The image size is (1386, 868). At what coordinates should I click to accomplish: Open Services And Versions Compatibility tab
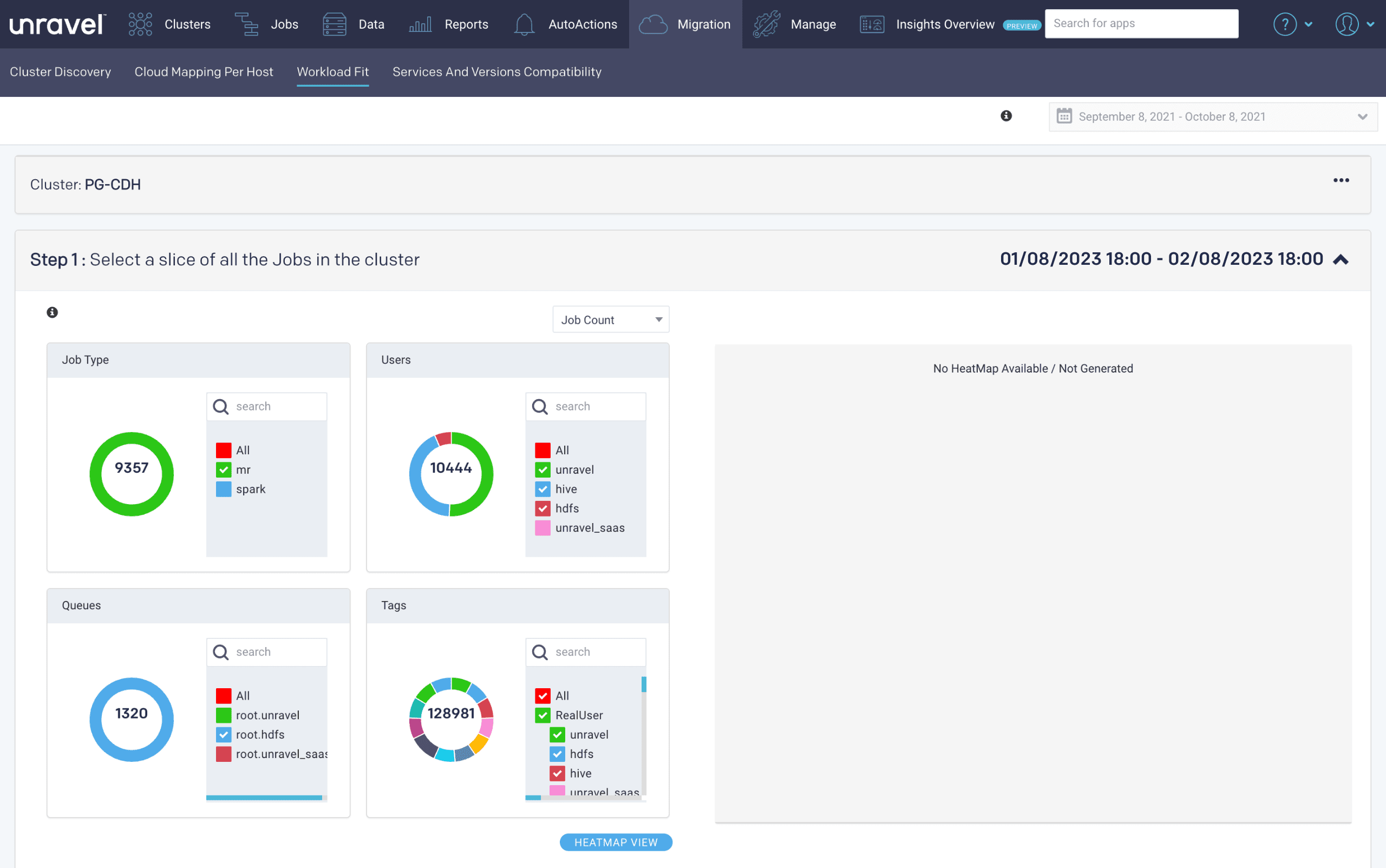coord(496,72)
